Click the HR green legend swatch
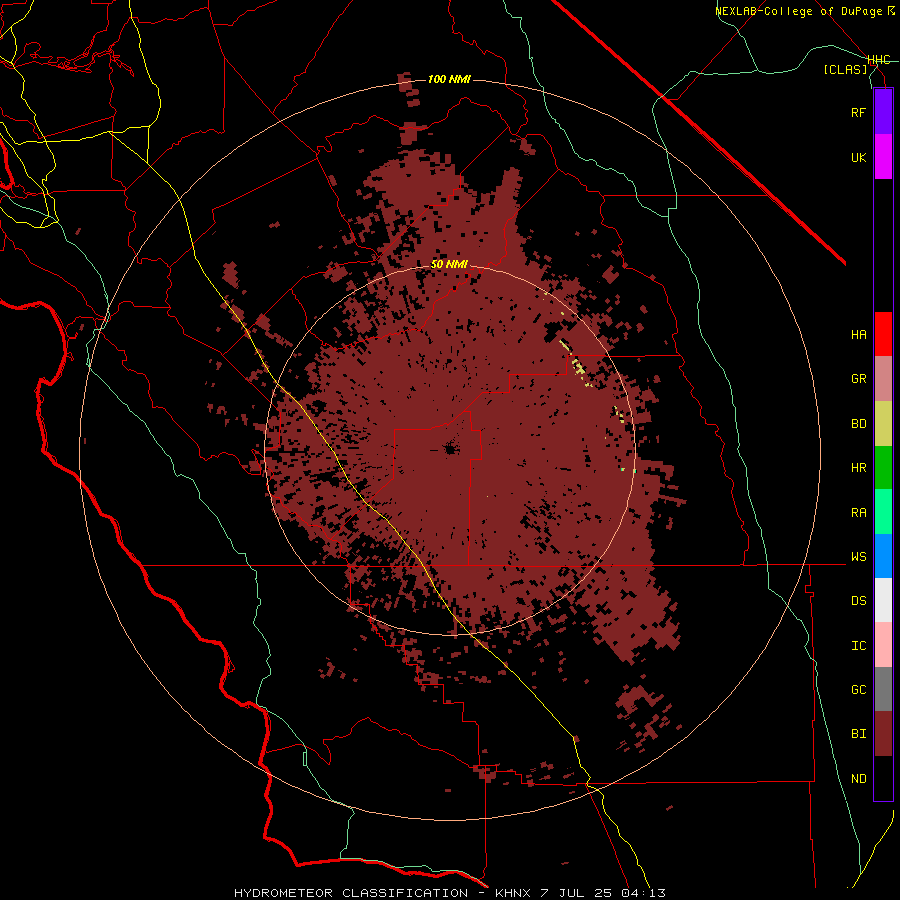 (883, 468)
